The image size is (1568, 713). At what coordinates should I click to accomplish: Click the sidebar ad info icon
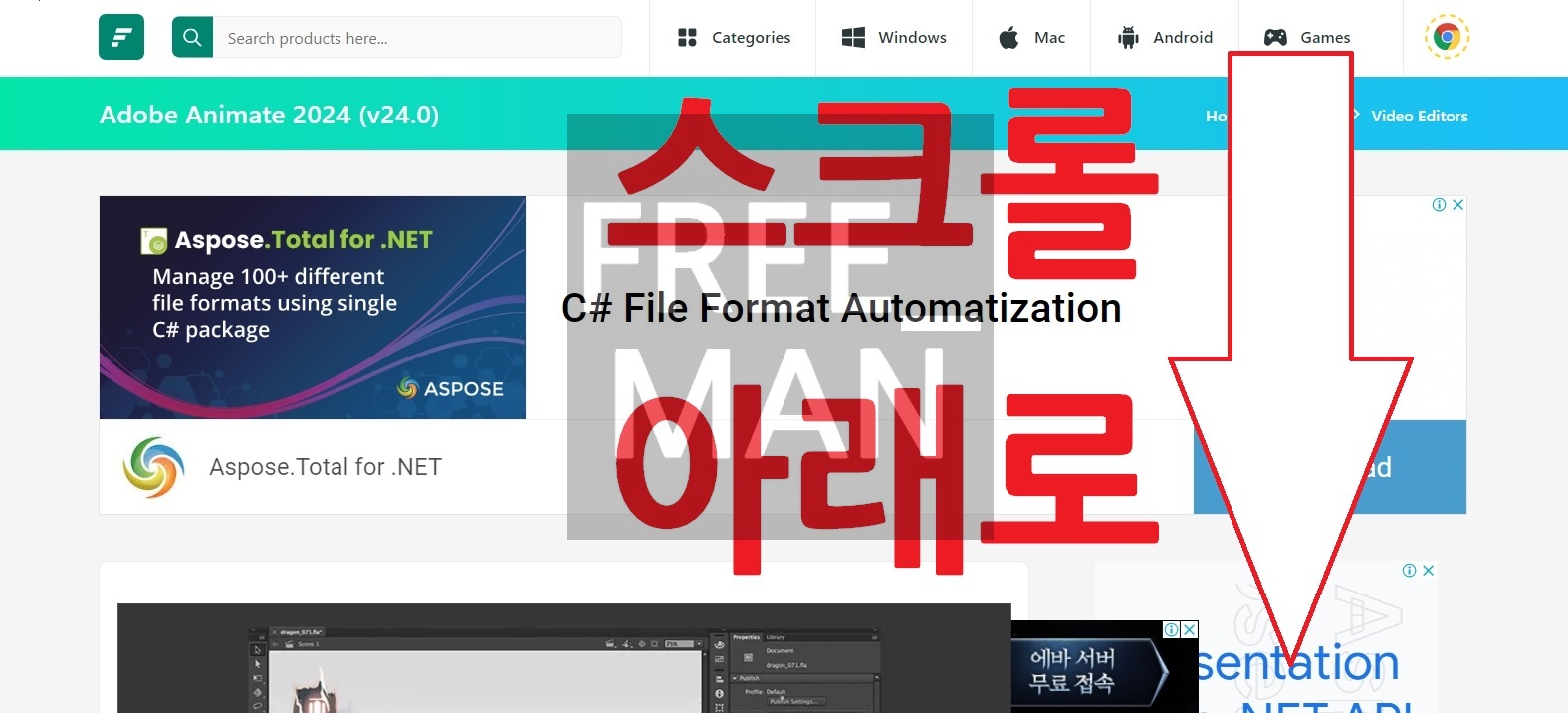(1409, 571)
